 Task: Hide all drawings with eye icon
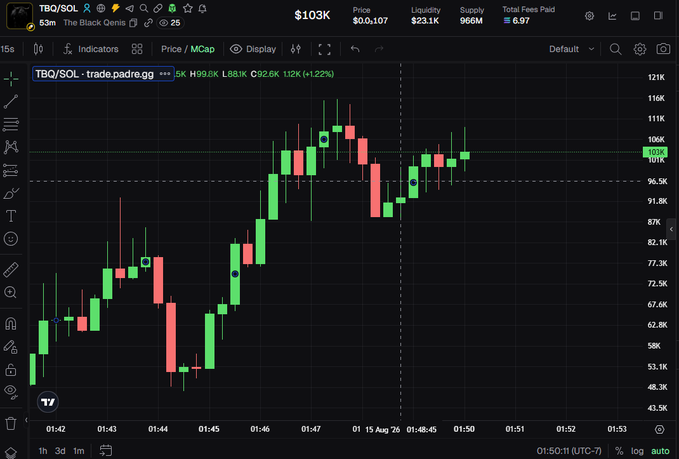tap(11, 392)
